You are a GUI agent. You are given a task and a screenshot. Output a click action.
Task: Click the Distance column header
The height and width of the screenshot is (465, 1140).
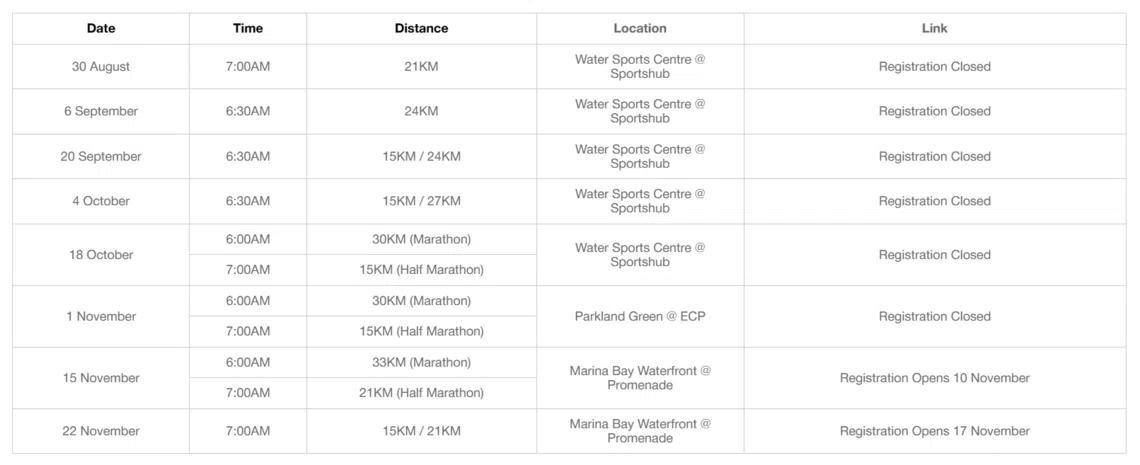click(421, 29)
